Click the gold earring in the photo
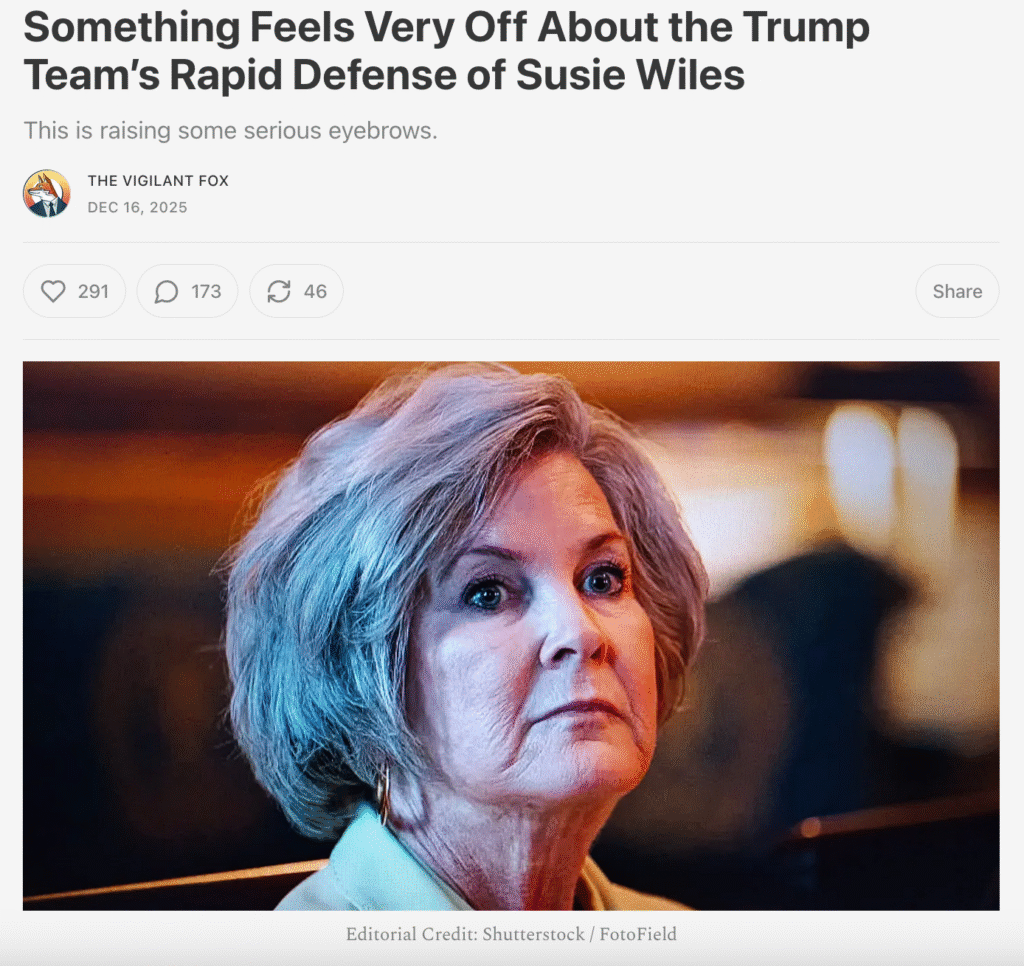This screenshot has width=1024, height=966. (x=383, y=794)
